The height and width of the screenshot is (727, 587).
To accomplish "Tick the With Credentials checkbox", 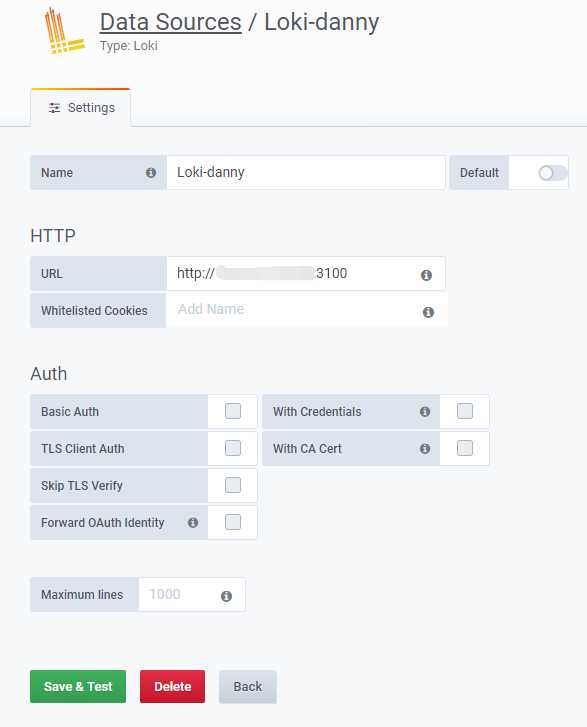I will click(465, 411).
